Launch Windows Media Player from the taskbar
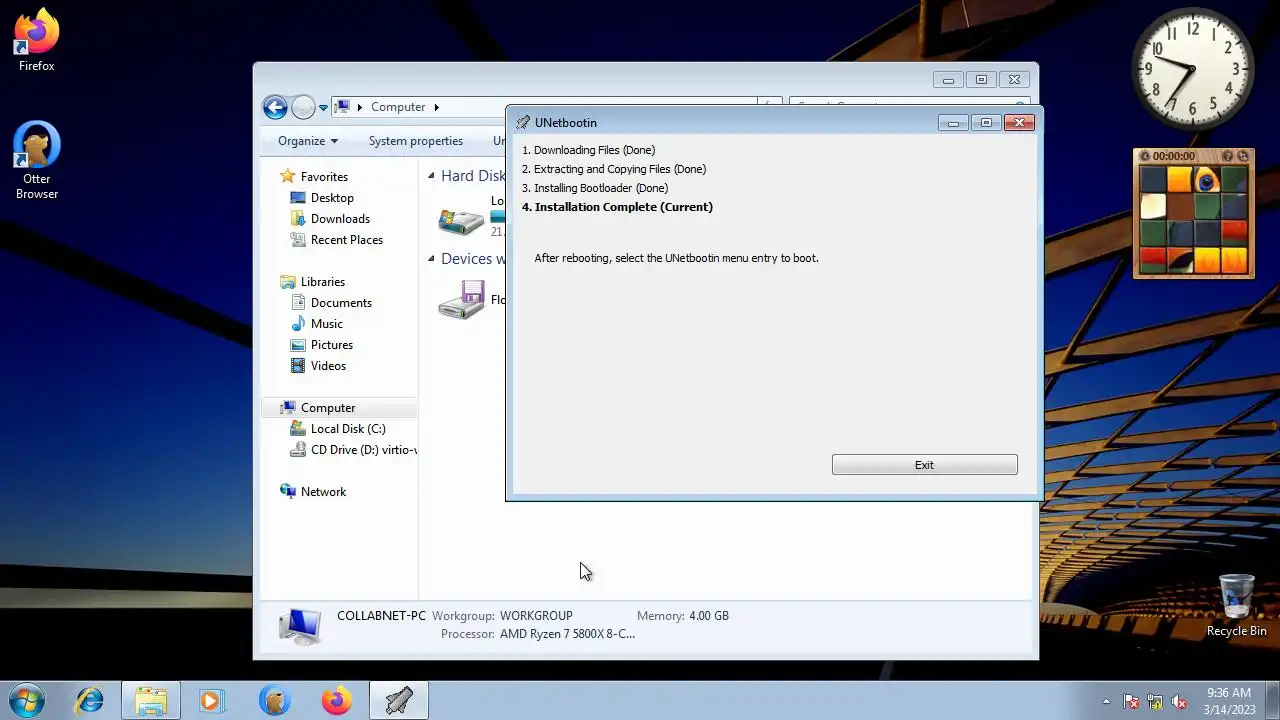Screen dimensions: 1280x720 pos(211,701)
